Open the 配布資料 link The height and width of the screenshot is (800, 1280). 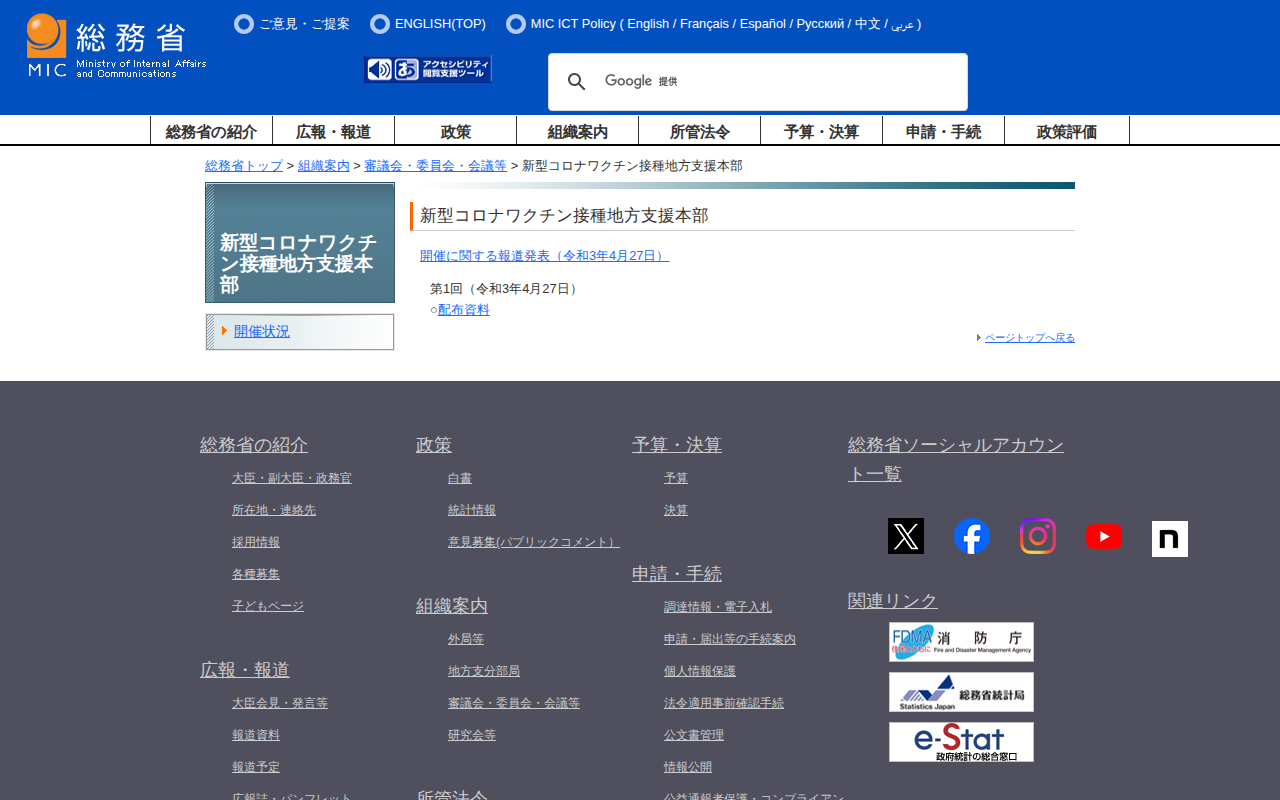pyautogui.click(x=464, y=310)
